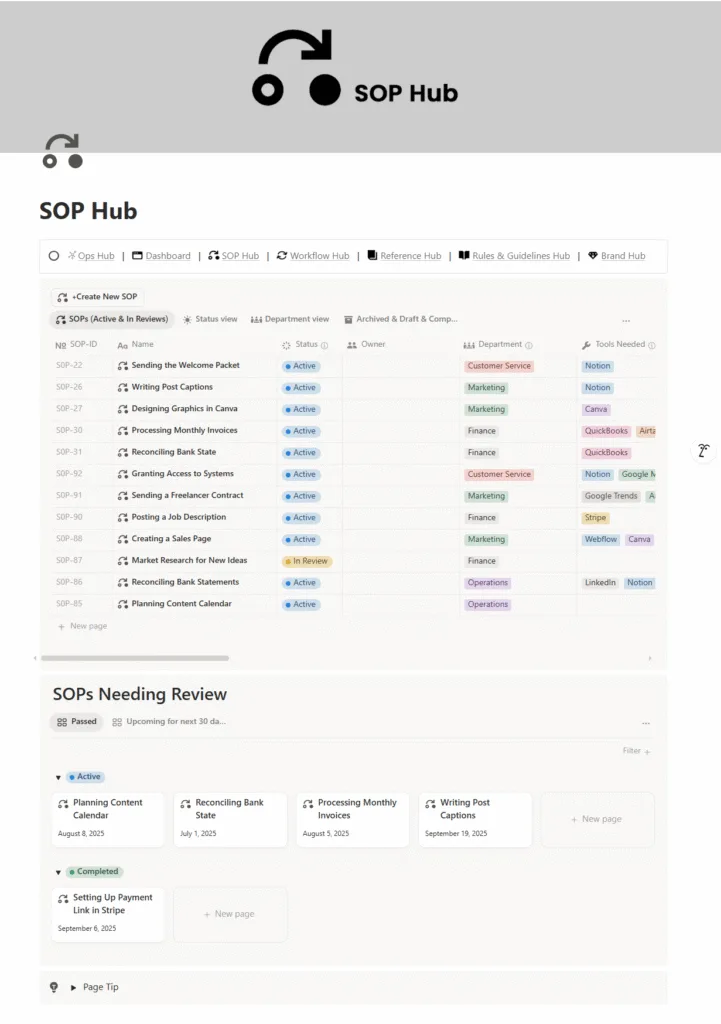This screenshot has width=721, height=1024.
Task: Click the circle icon at the start of the navigation bar
Action: [54, 256]
